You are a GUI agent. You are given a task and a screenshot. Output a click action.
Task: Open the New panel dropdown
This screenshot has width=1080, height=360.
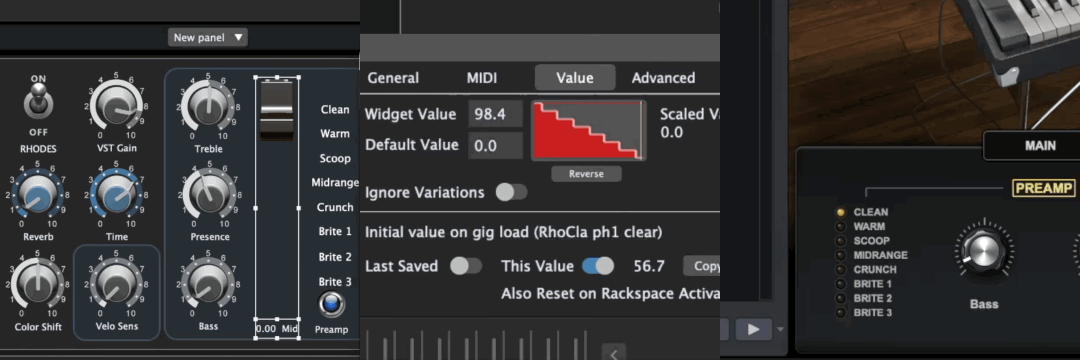207,38
